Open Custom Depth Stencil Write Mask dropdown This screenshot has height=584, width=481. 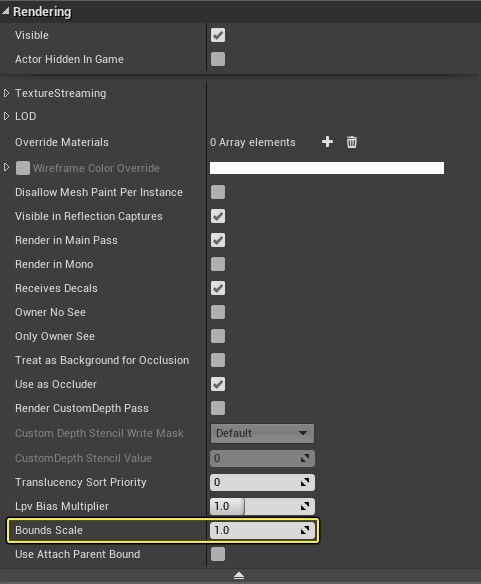262,433
